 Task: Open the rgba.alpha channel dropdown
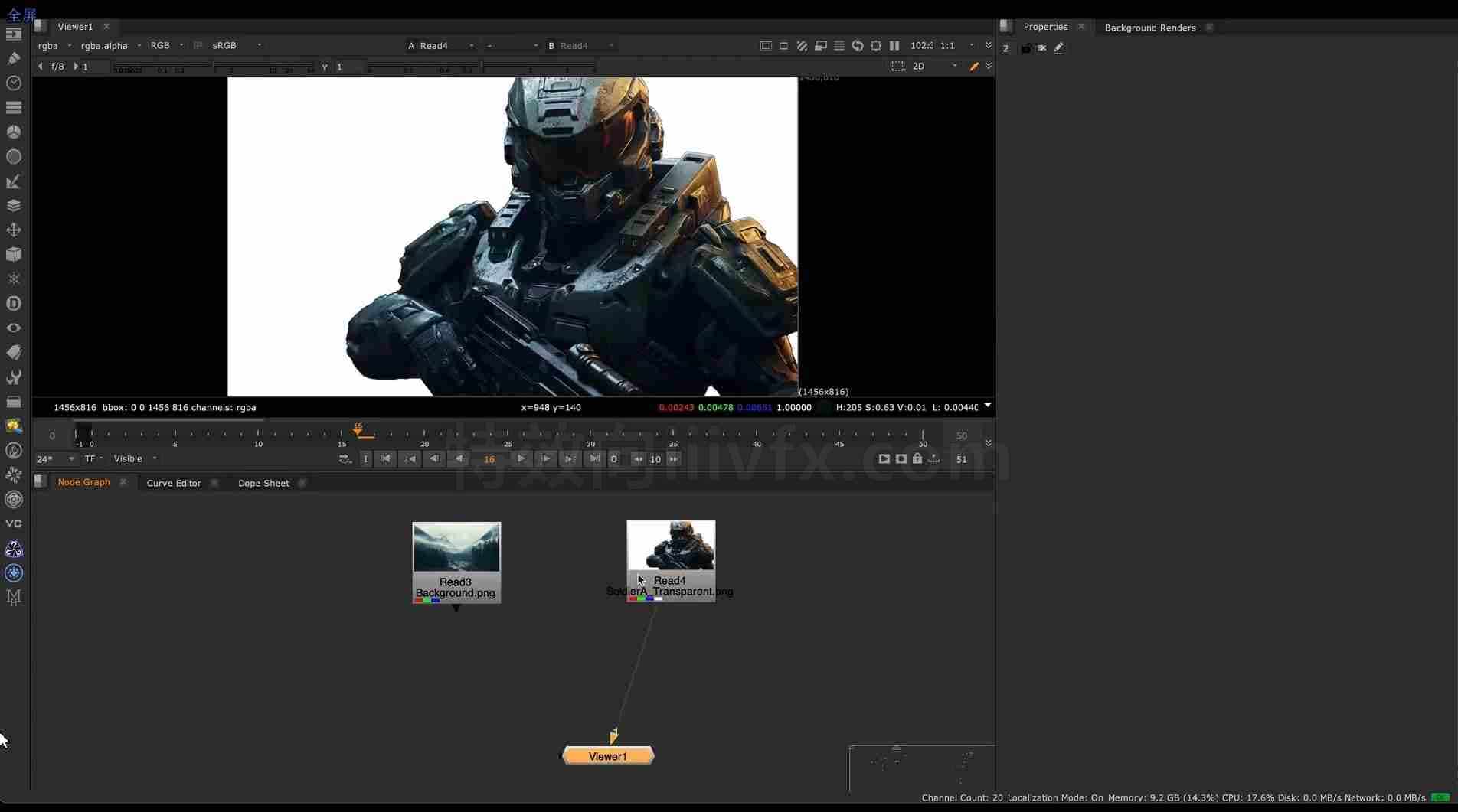pos(110,46)
